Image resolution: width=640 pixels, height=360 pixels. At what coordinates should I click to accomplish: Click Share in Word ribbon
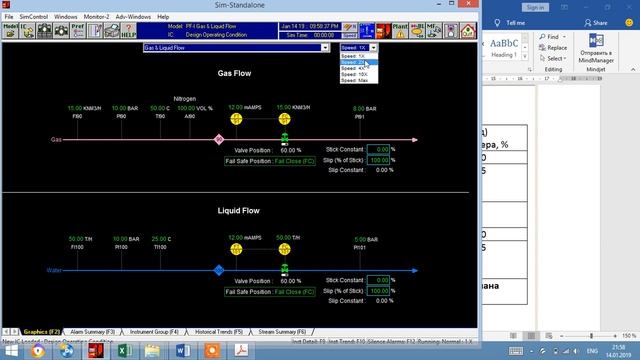596,23
